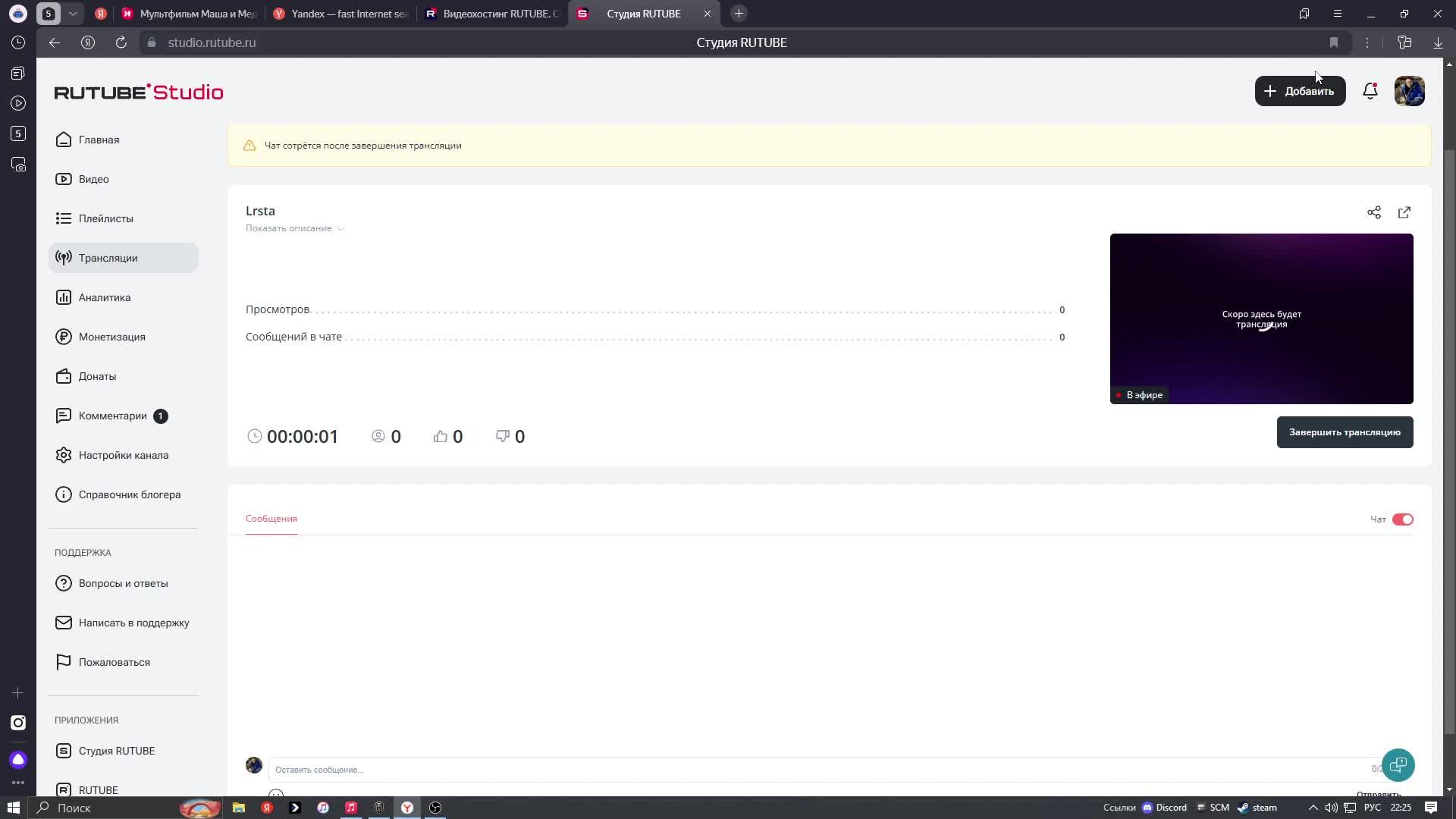Click the user profile avatar
1456x819 pixels.
[x=1409, y=91]
